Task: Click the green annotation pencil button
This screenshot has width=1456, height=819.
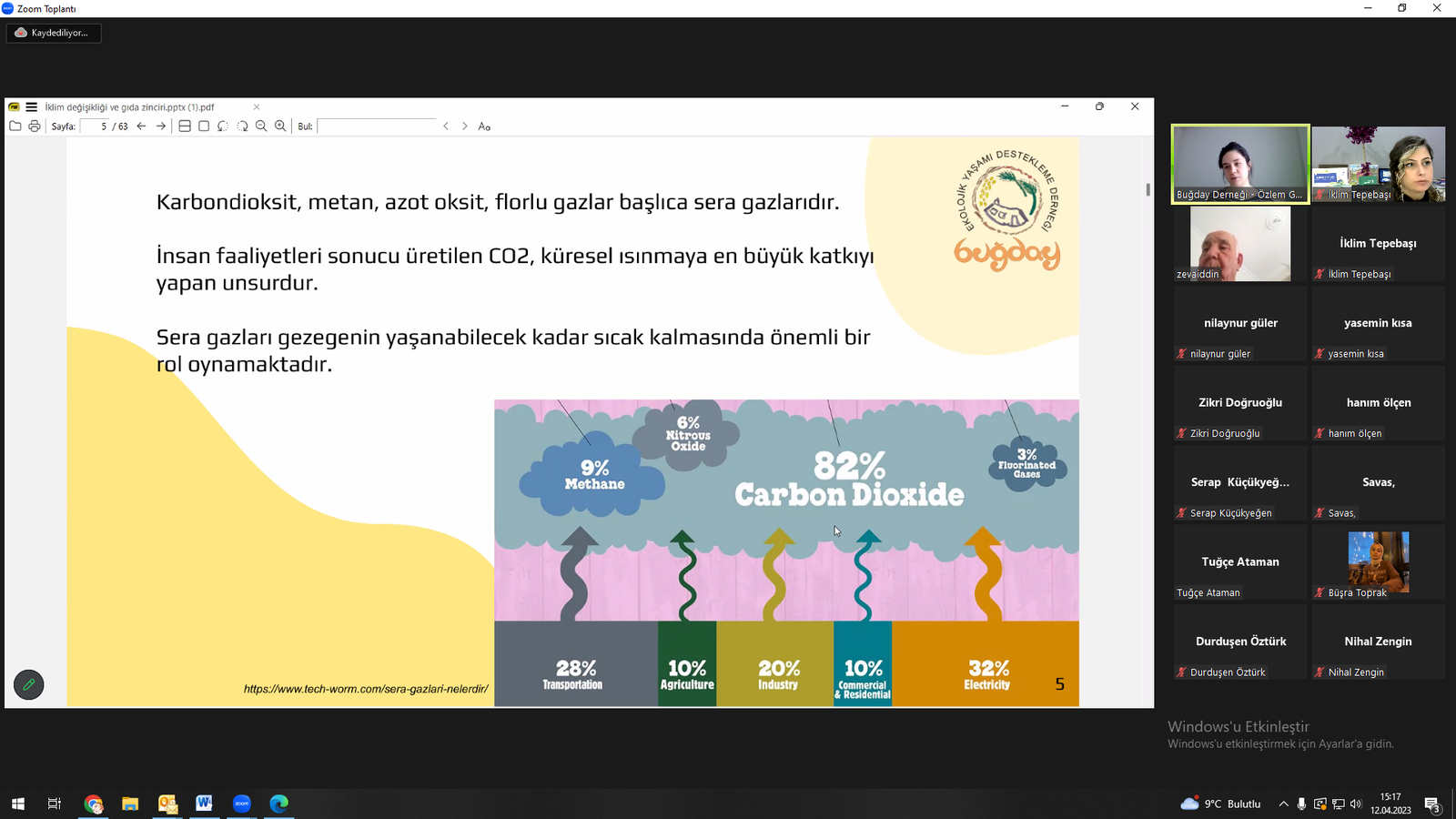Action: click(x=29, y=684)
